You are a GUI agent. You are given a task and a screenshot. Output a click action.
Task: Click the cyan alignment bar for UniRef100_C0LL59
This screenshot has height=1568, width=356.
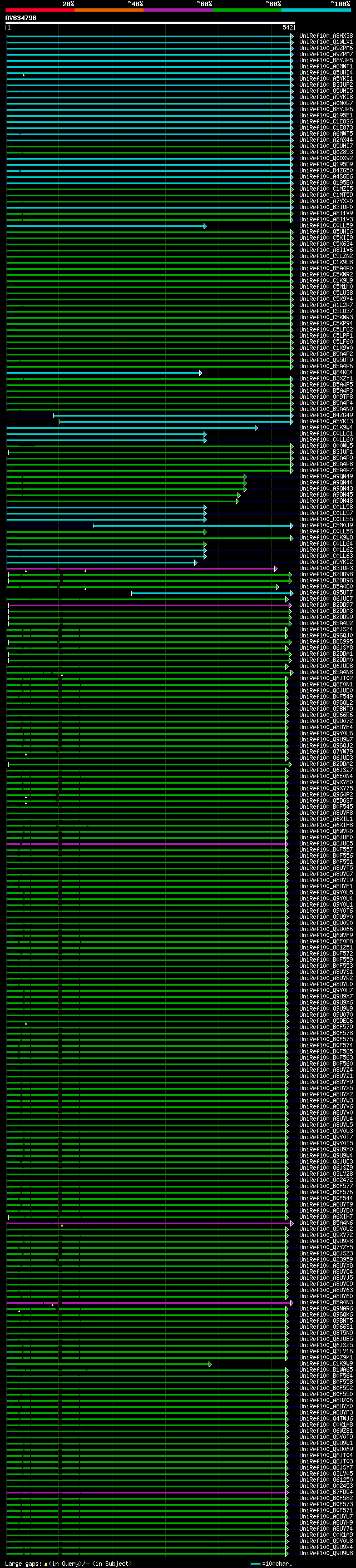coord(106,226)
